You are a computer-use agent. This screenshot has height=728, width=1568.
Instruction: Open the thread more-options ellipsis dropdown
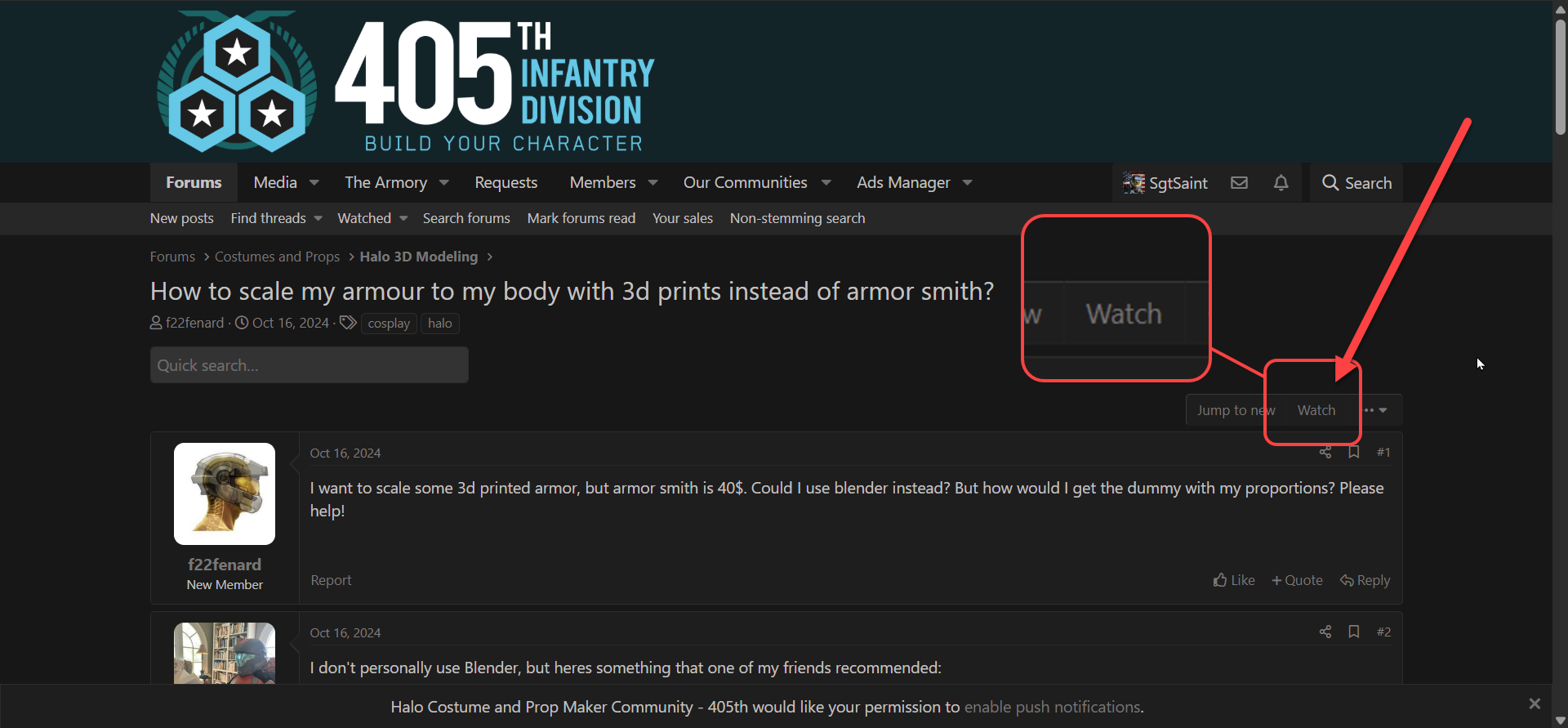[x=1376, y=410]
